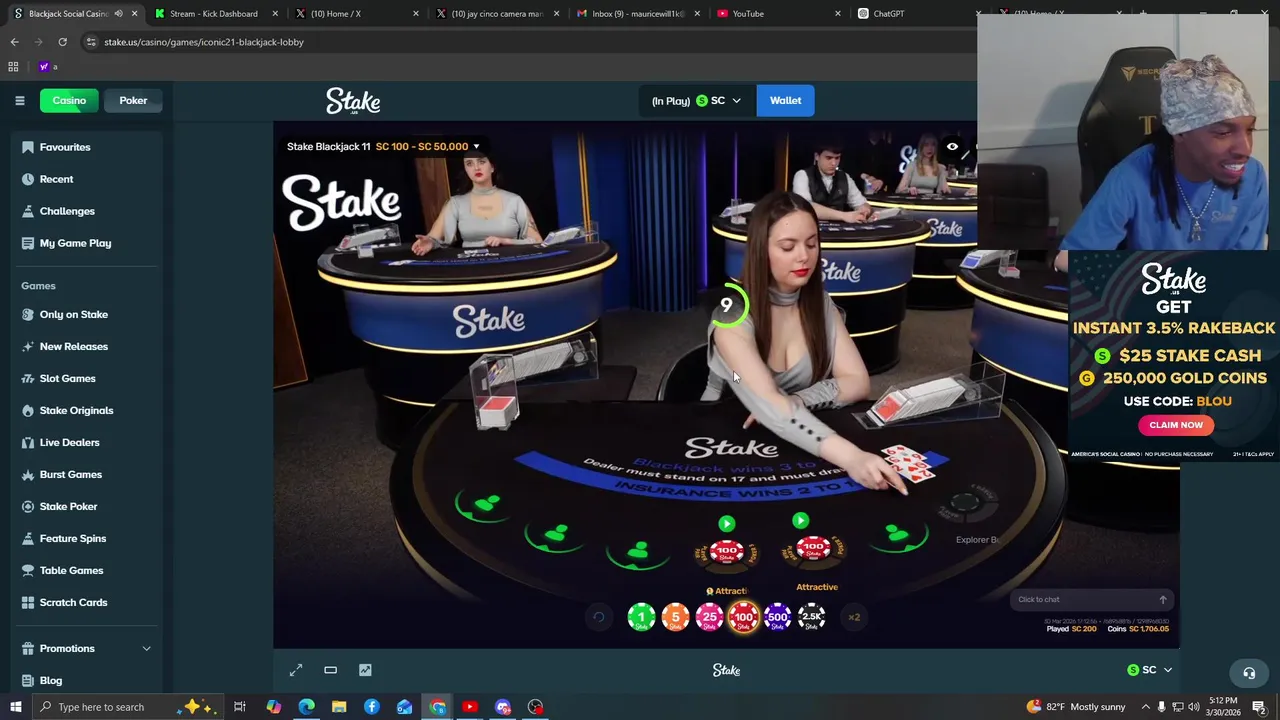
Task: Click the Wallet button
Action: coord(785,100)
